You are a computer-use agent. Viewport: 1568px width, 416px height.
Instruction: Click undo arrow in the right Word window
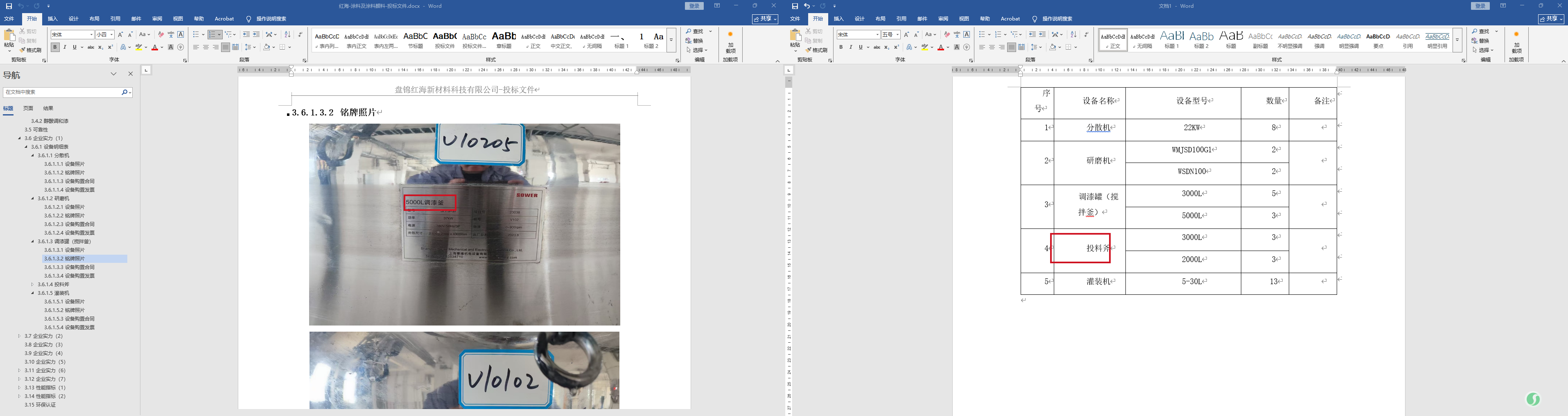click(x=807, y=6)
